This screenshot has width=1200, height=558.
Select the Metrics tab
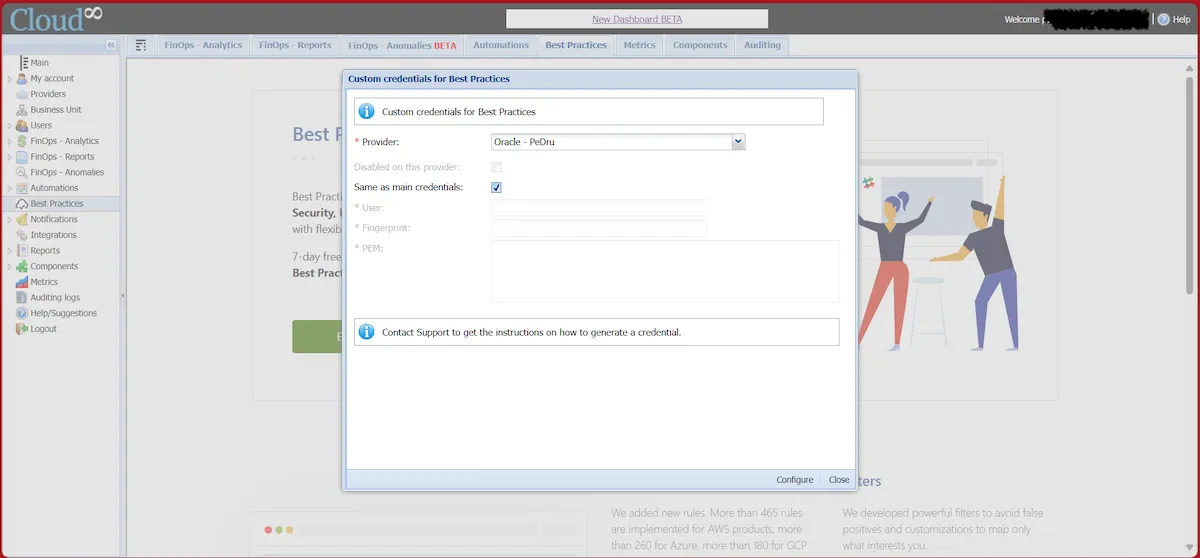click(x=639, y=45)
